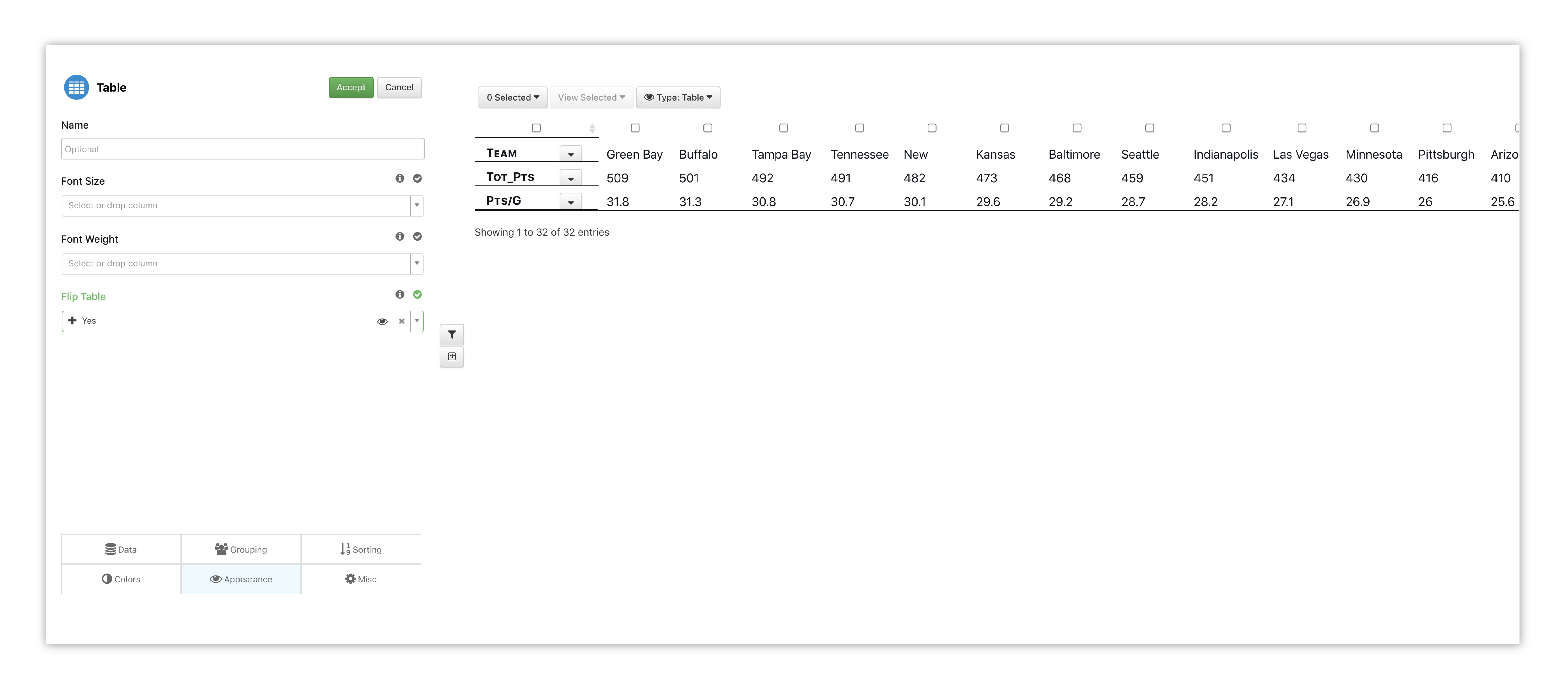The width and height of the screenshot is (1568, 696).
Task: Click the 509 total points cell
Action: coord(617,178)
